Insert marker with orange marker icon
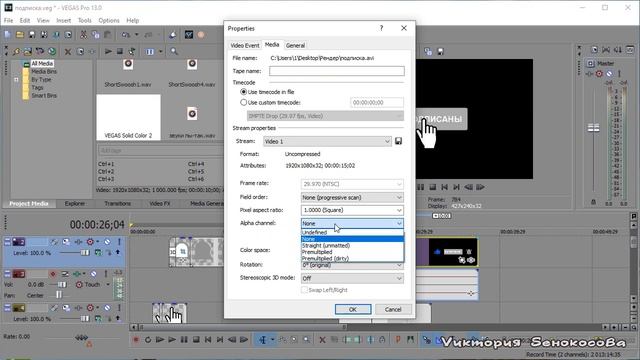Image resolution: width=640 pixels, height=360 pixels. pos(398,340)
